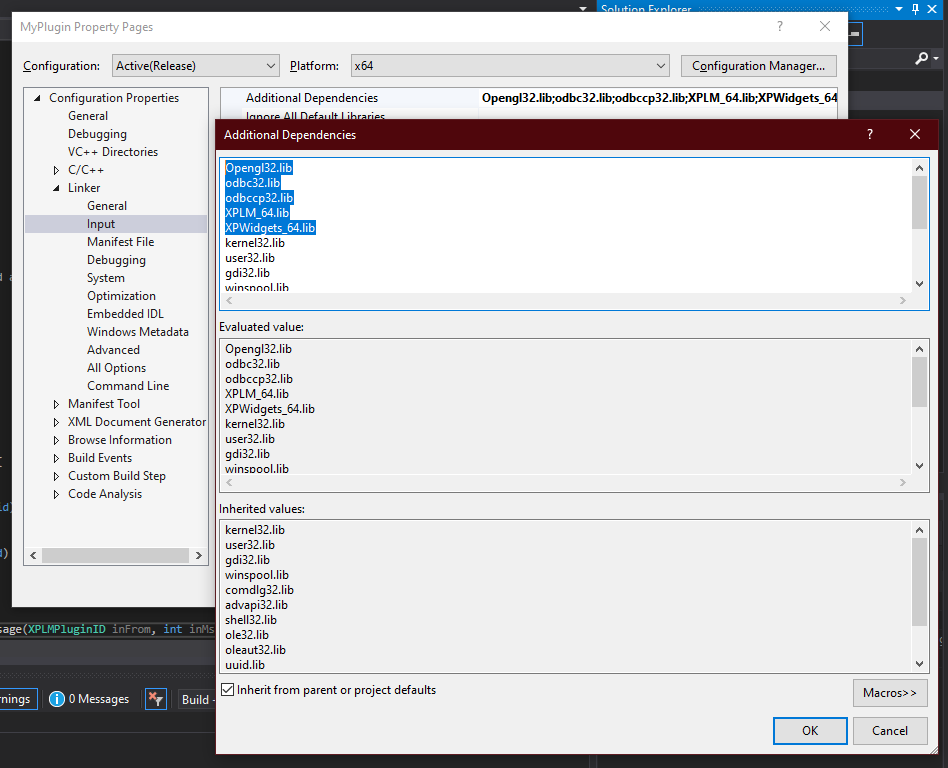
Task: Collapse the Linker tree node
Action: tap(57, 188)
